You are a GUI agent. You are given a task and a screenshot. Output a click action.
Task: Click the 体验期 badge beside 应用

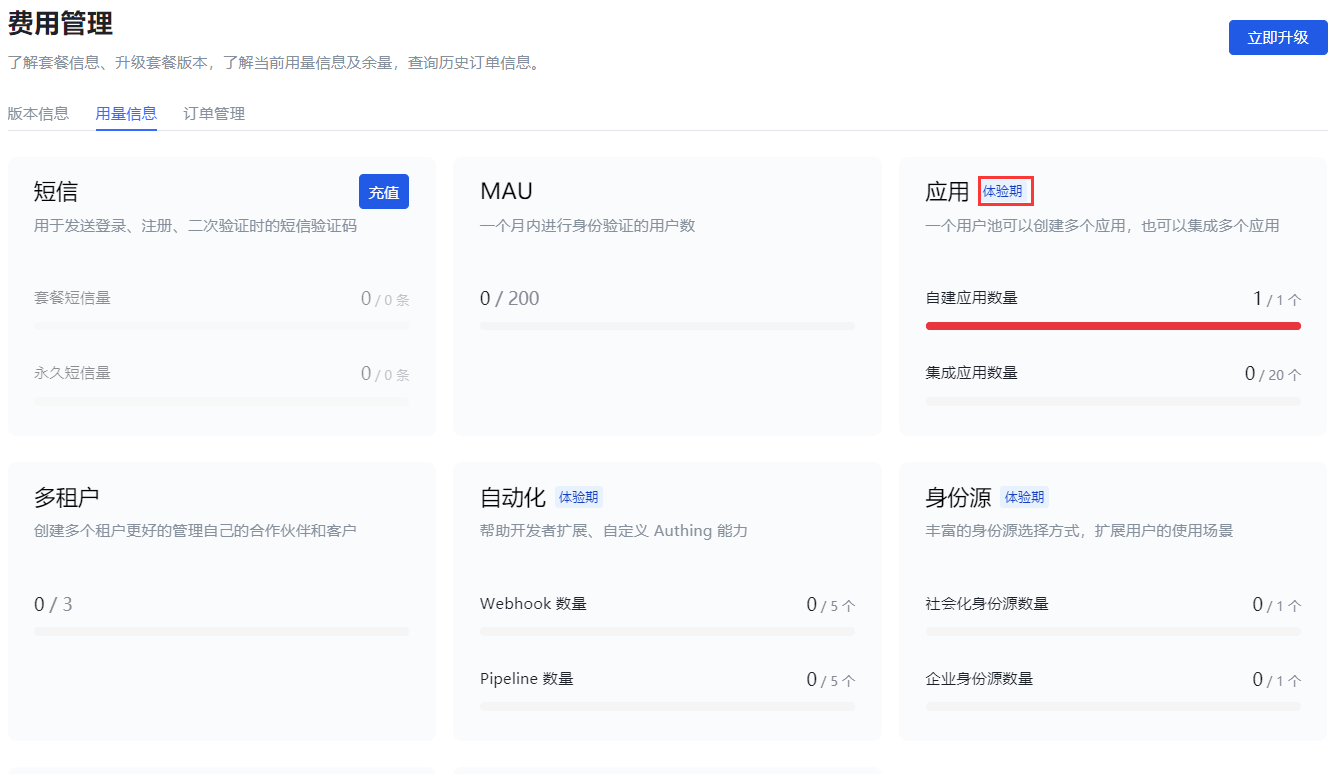point(1004,191)
